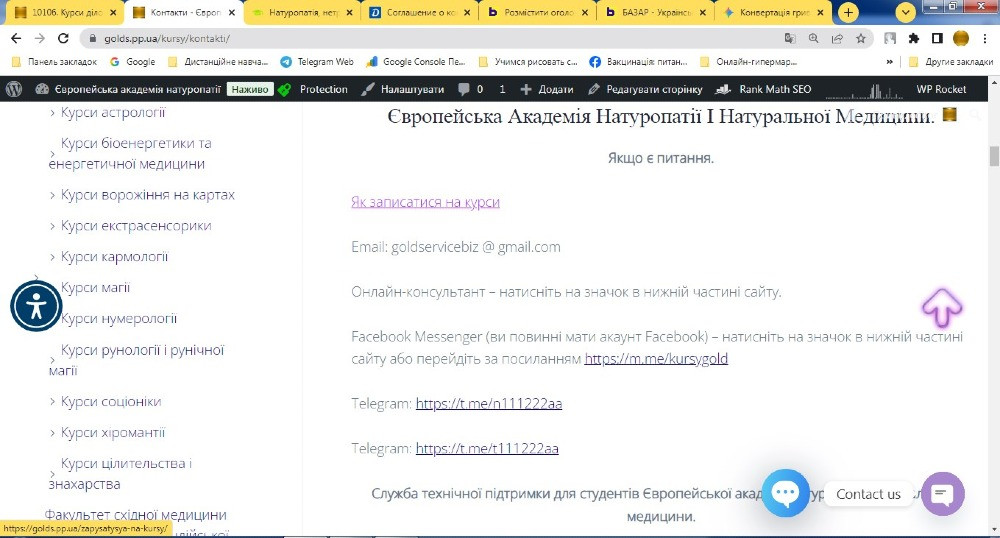This screenshot has height=538, width=1000.
Task: Open Курси біоенергетики sidebar item
Action: (130, 154)
